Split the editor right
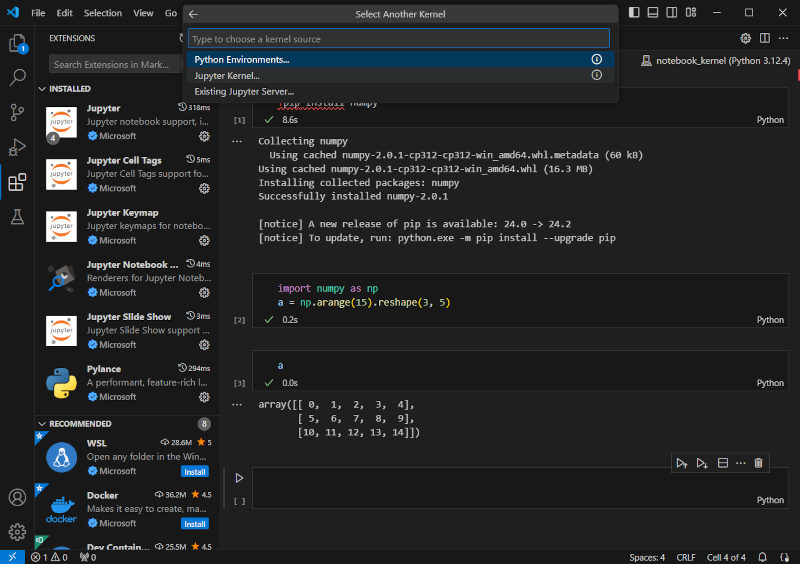 [x=765, y=38]
